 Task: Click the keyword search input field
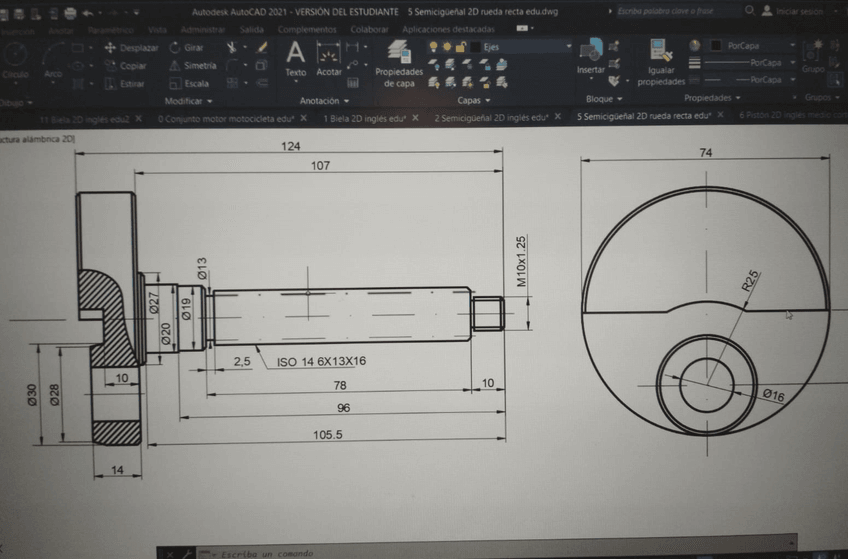tap(675, 11)
